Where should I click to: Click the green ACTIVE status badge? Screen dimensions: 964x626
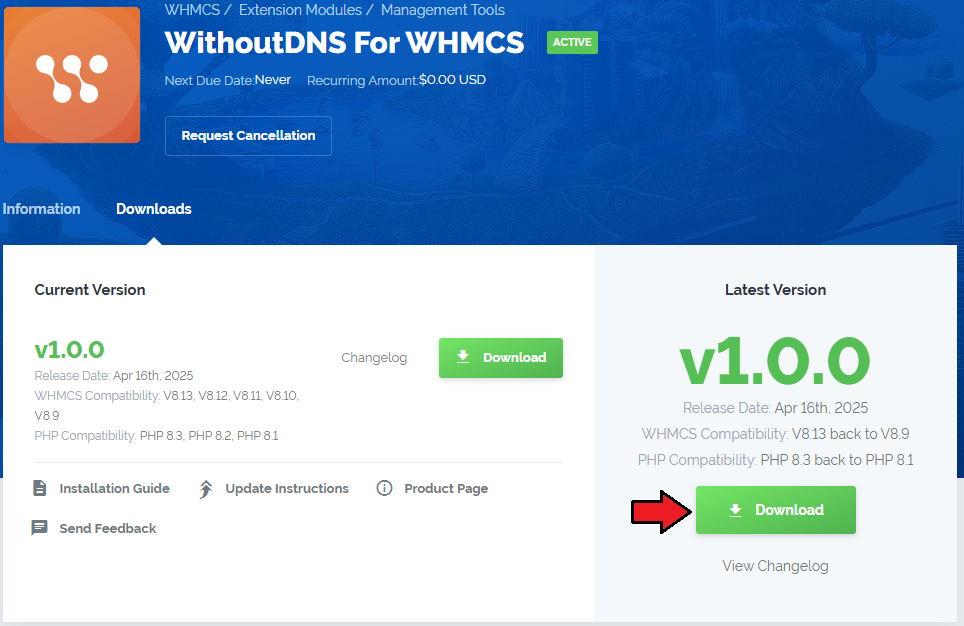click(572, 42)
